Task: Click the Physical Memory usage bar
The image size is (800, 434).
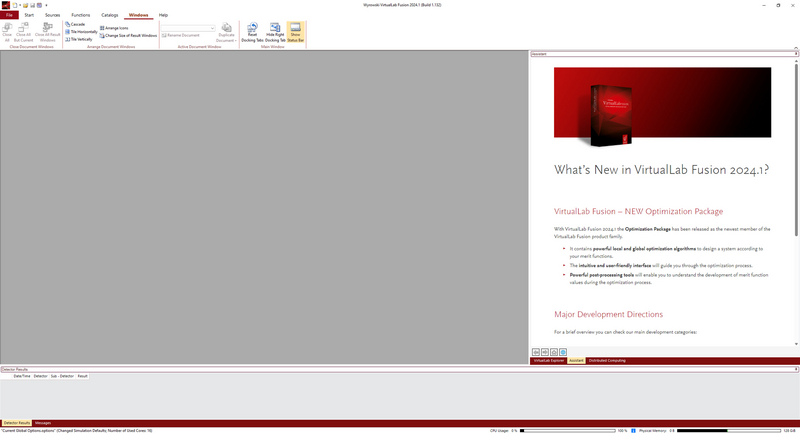Action: [729, 431]
